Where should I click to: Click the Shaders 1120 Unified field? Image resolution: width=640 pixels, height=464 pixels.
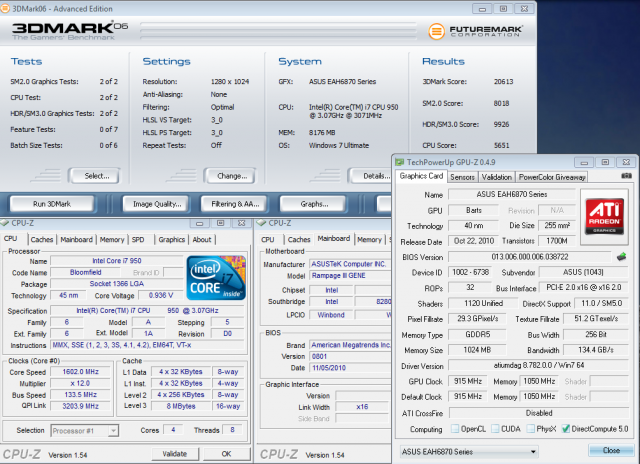[x=483, y=303]
